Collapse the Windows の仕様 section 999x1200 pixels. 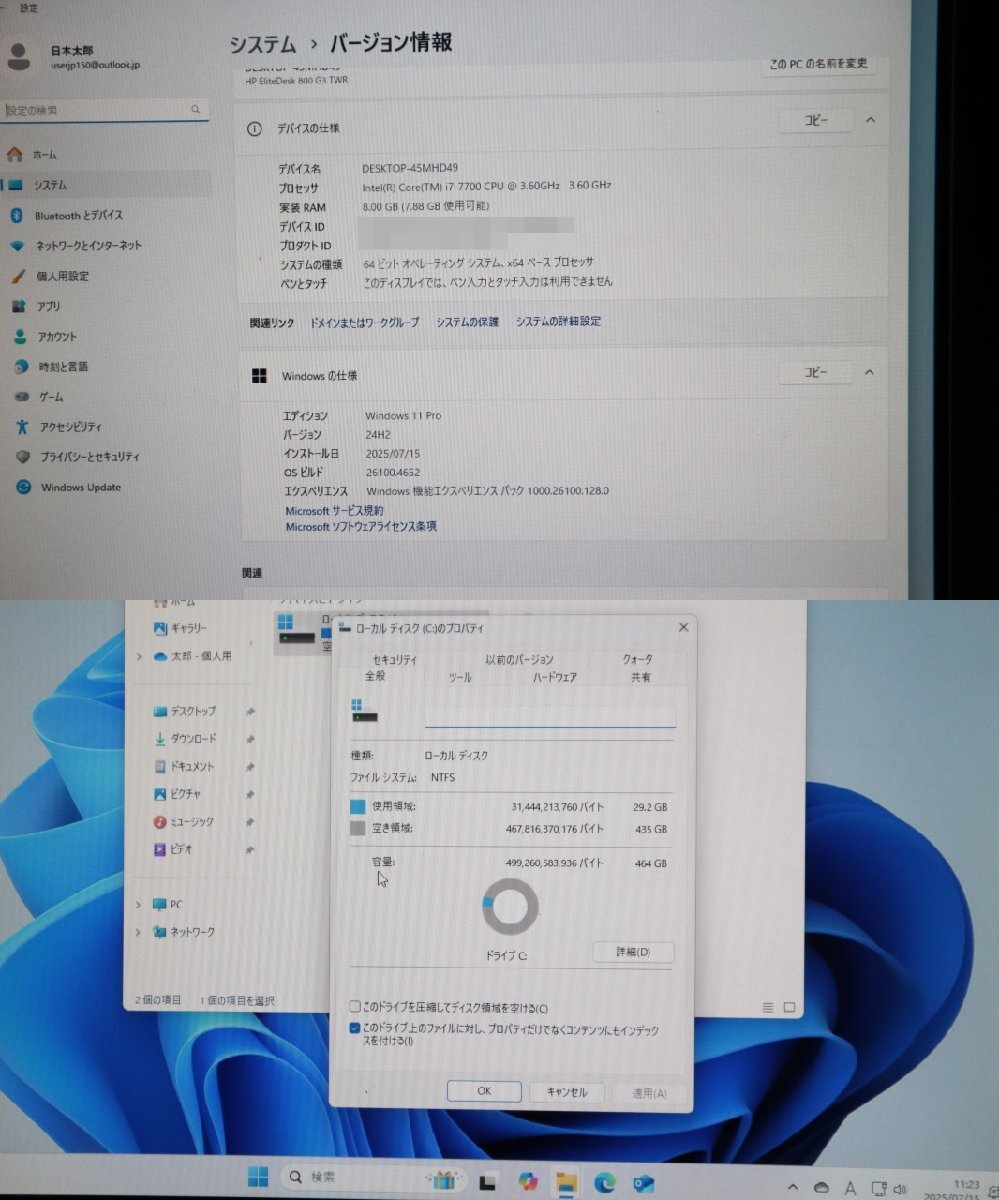870,372
